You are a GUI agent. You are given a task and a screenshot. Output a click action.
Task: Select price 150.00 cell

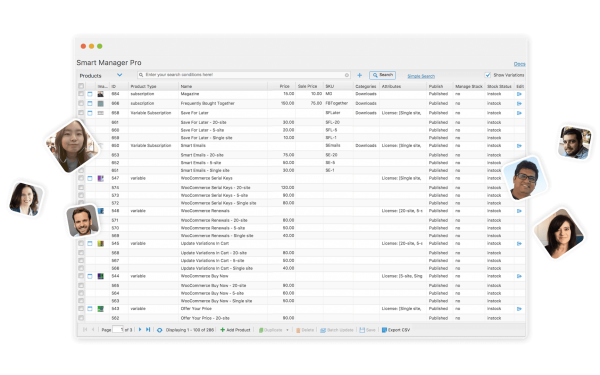[x=282, y=103]
